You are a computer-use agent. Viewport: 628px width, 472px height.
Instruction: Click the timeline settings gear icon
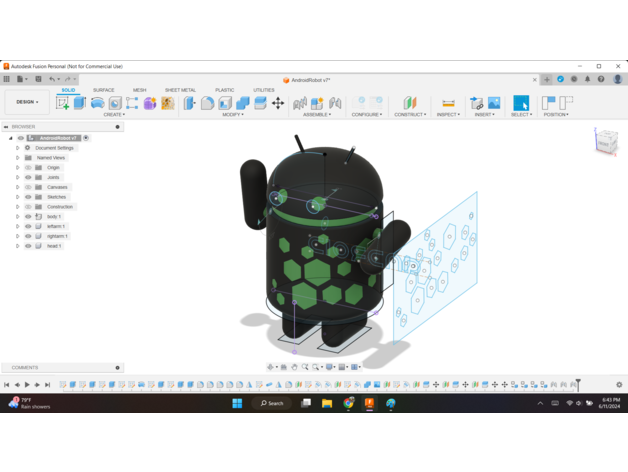[x=619, y=385]
